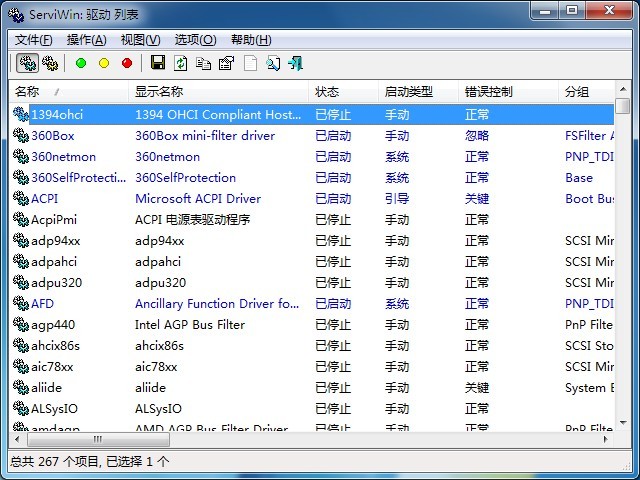Switch to the services list view icon
This screenshot has height=480, width=640.
[50, 63]
